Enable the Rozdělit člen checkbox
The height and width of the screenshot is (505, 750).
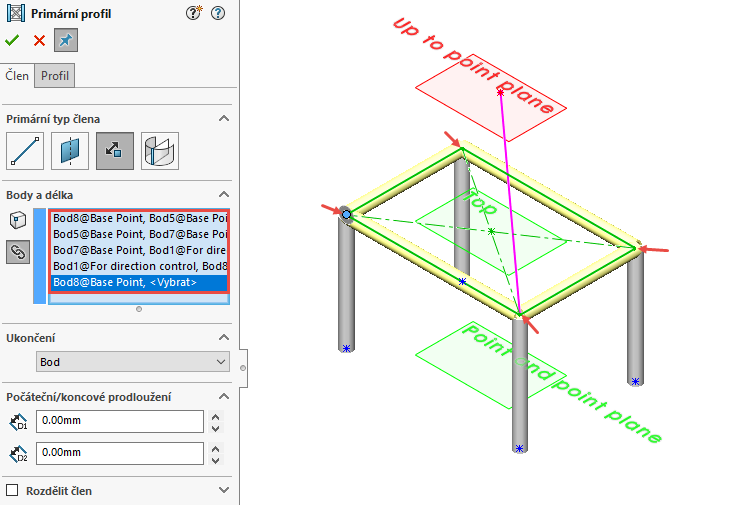[x=12, y=490]
